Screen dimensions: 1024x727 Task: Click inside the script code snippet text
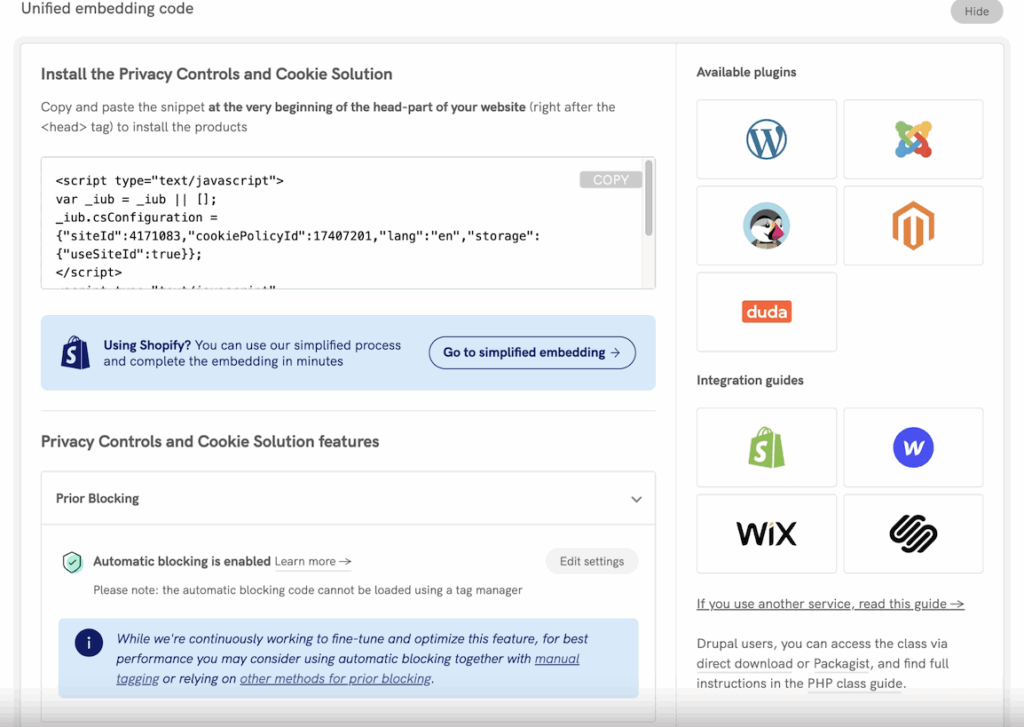(297, 226)
